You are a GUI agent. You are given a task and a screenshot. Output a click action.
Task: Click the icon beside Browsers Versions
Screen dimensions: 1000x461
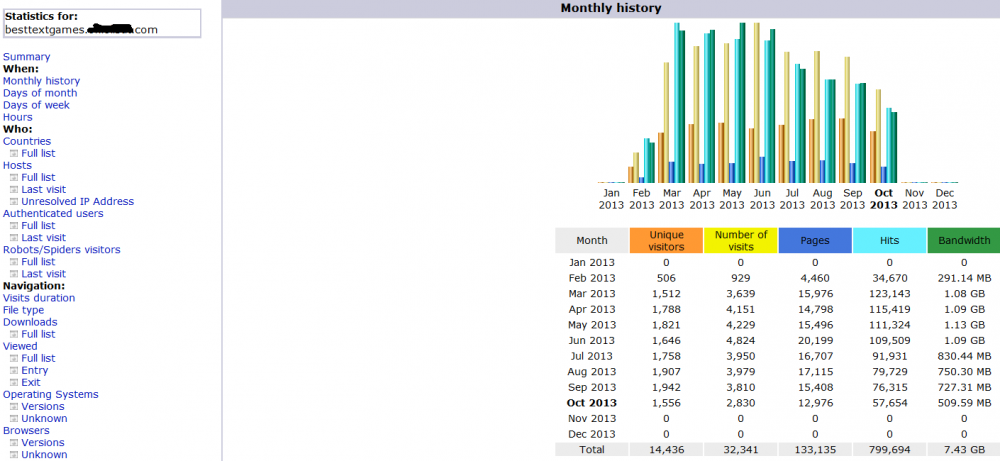[x=13, y=443]
